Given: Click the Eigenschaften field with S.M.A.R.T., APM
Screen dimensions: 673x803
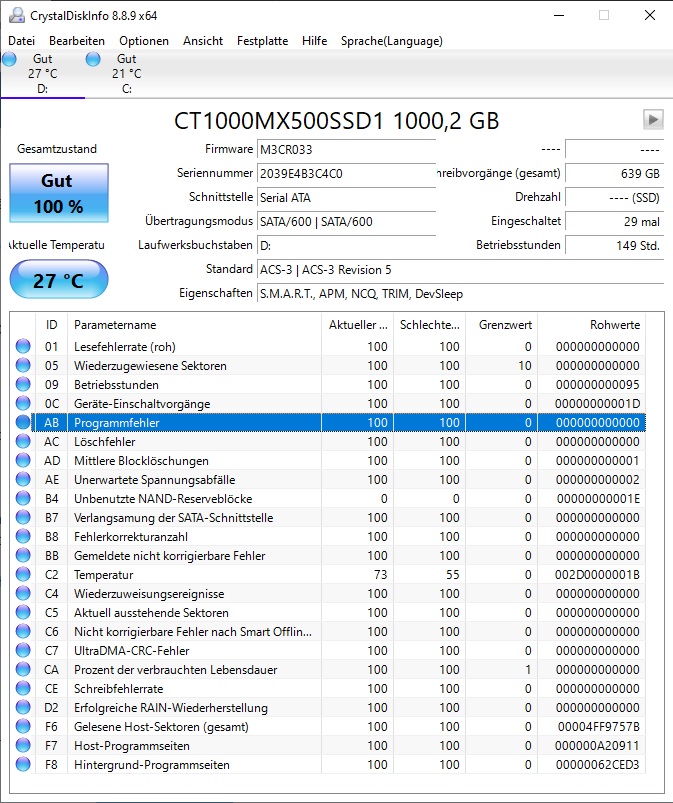Looking at the screenshot, I should [460, 294].
